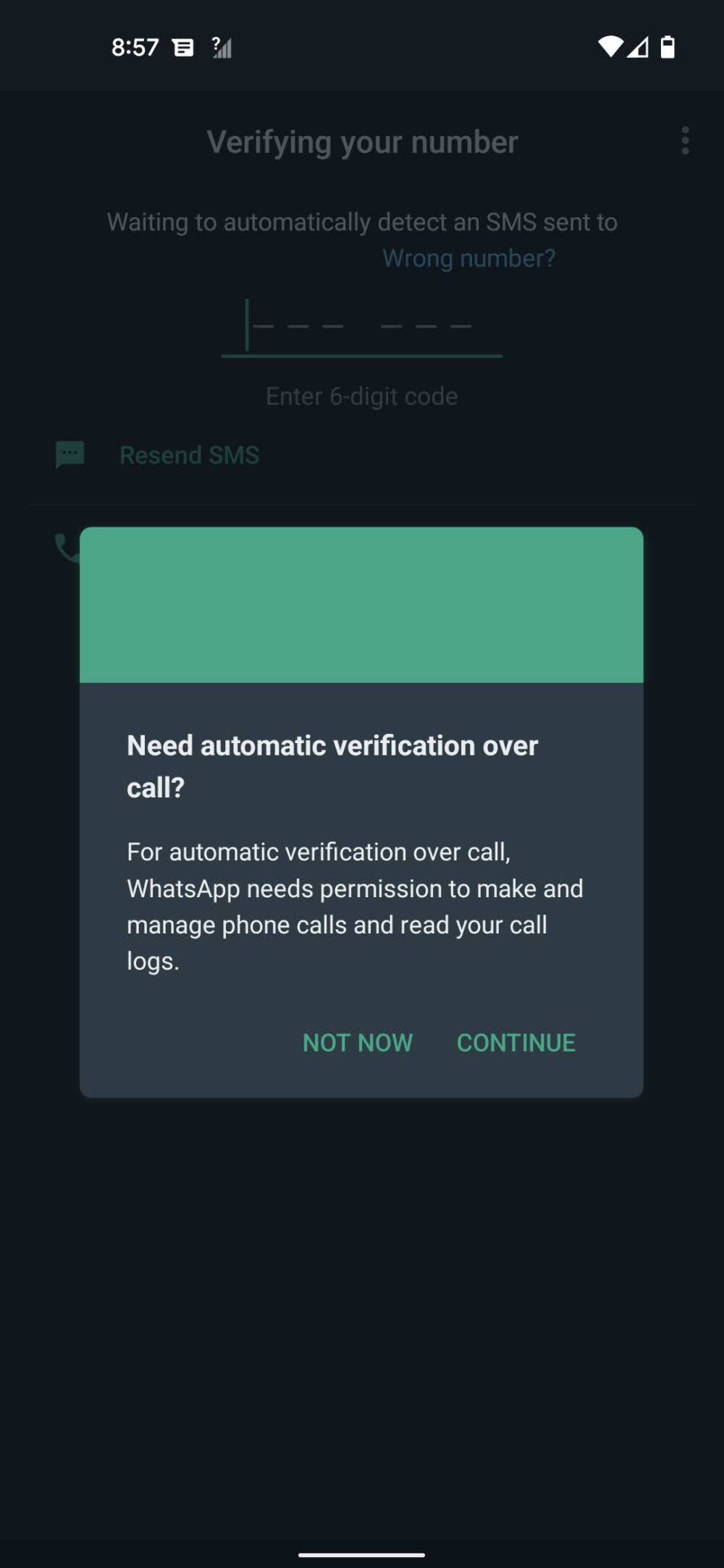This screenshot has height=1568, width=724.
Task: Tap the Resend SMS text
Action: point(189,455)
